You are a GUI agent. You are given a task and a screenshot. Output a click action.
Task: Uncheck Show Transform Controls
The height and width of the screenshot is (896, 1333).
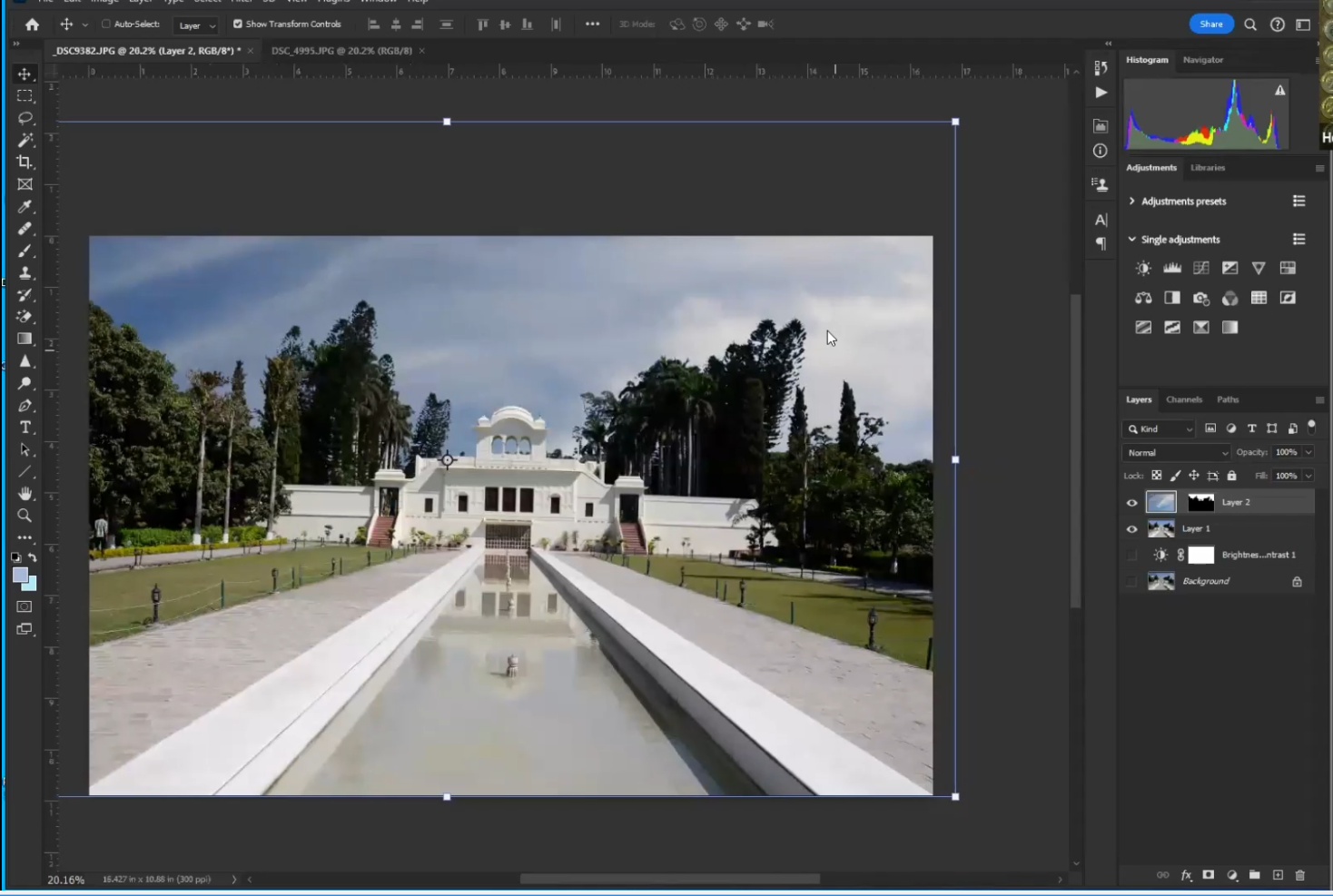click(238, 25)
